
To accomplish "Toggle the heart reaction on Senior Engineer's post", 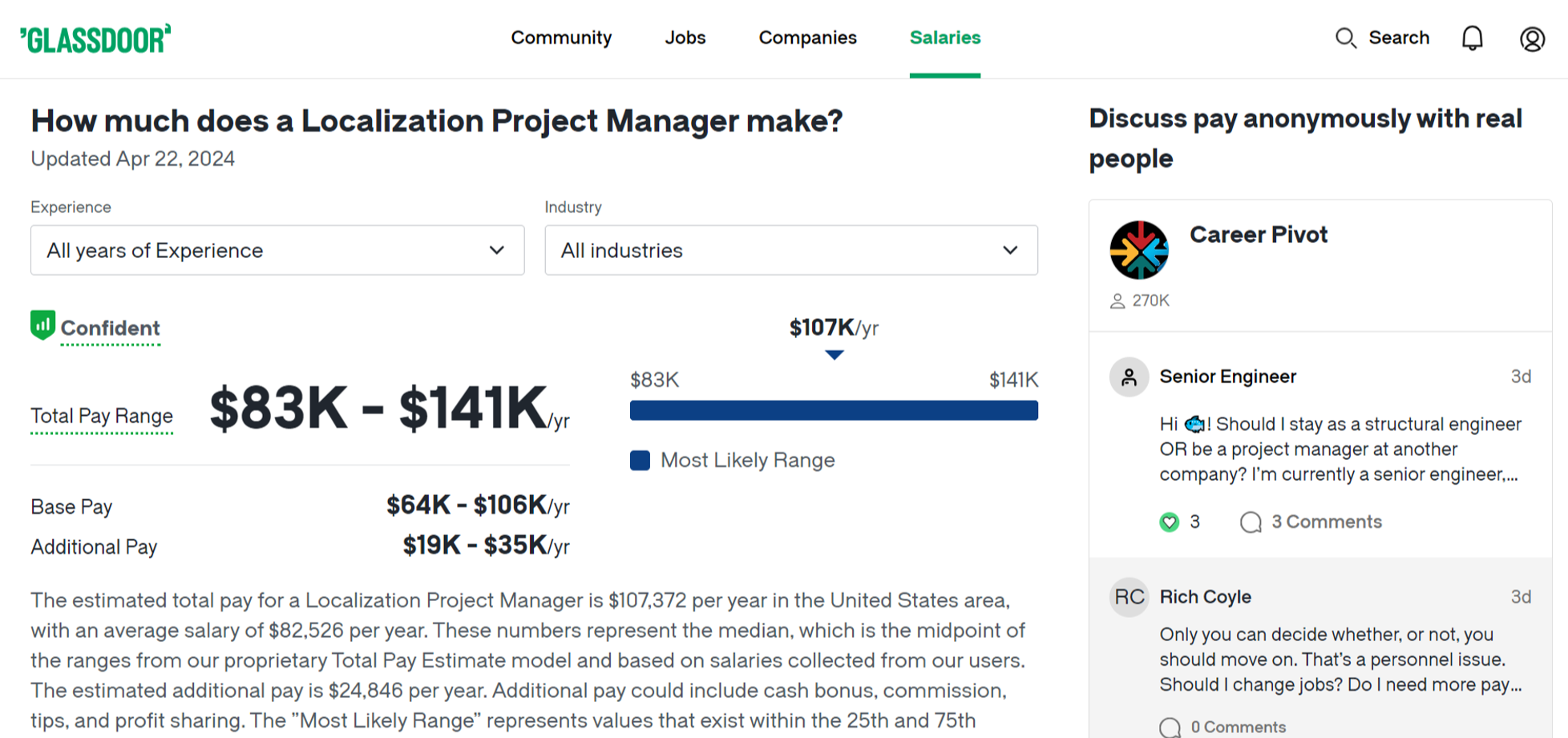I will [x=1170, y=522].
